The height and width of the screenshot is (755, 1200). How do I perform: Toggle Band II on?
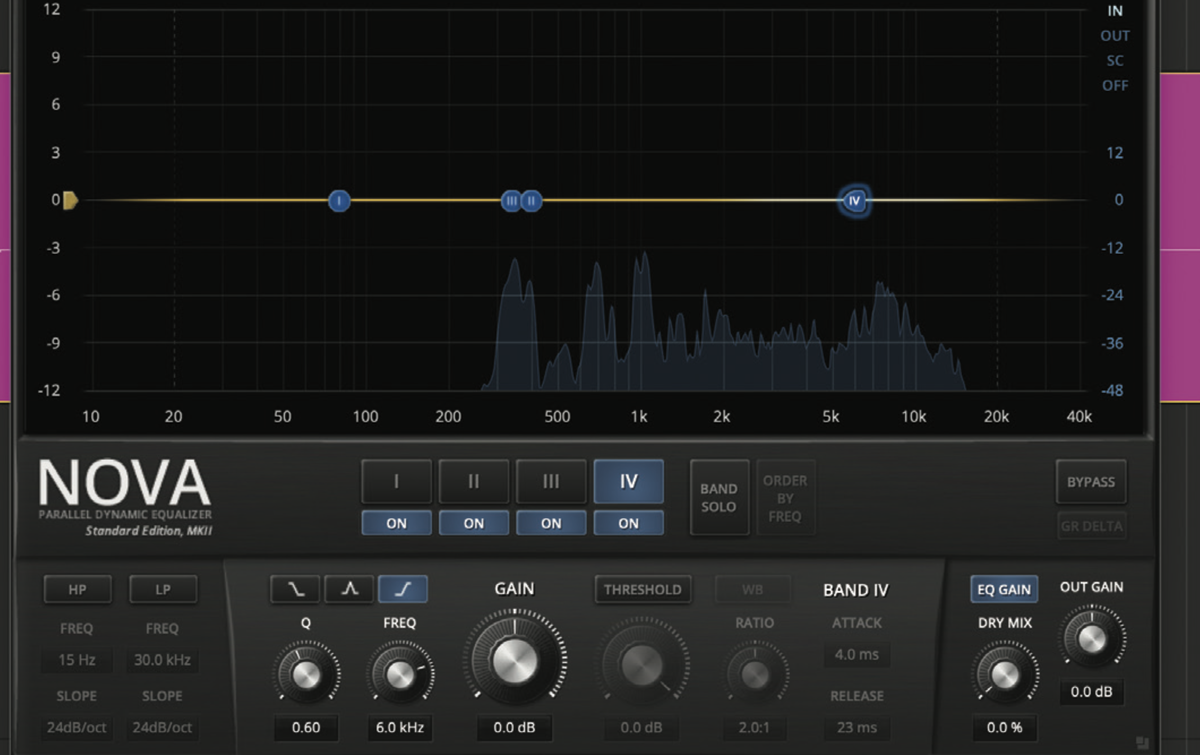tap(473, 522)
